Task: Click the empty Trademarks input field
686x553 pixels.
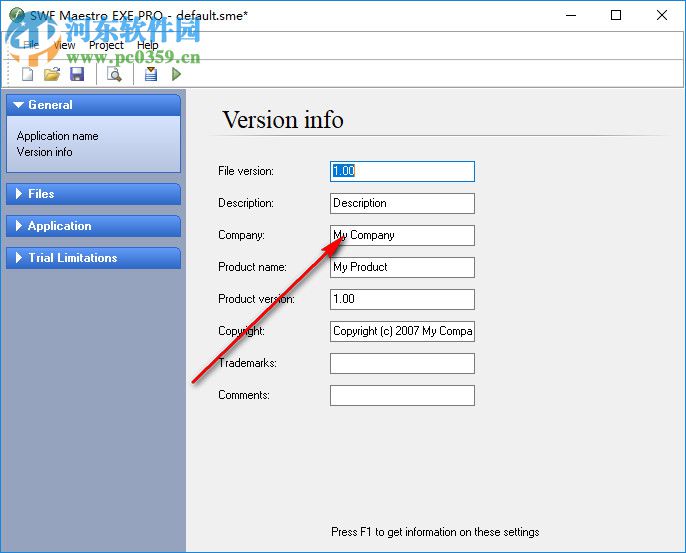Action: [x=402, y=363]
